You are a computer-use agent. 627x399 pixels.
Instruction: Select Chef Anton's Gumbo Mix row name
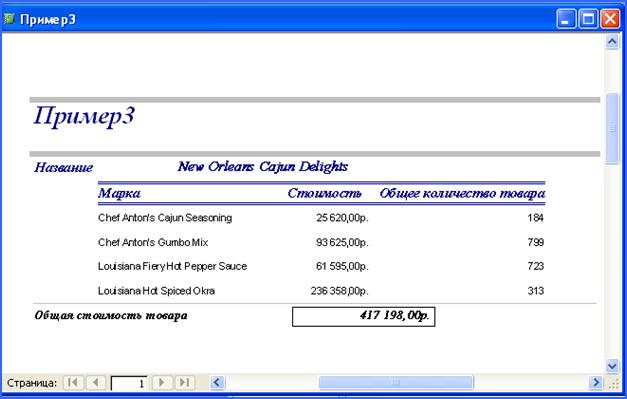click(x=153, y=242)
